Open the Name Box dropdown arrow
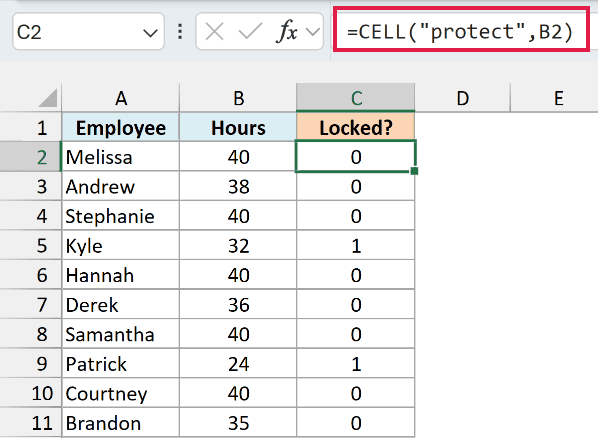Image resolution: width=598 pixels, height=438 pixels. pos(150,33)
